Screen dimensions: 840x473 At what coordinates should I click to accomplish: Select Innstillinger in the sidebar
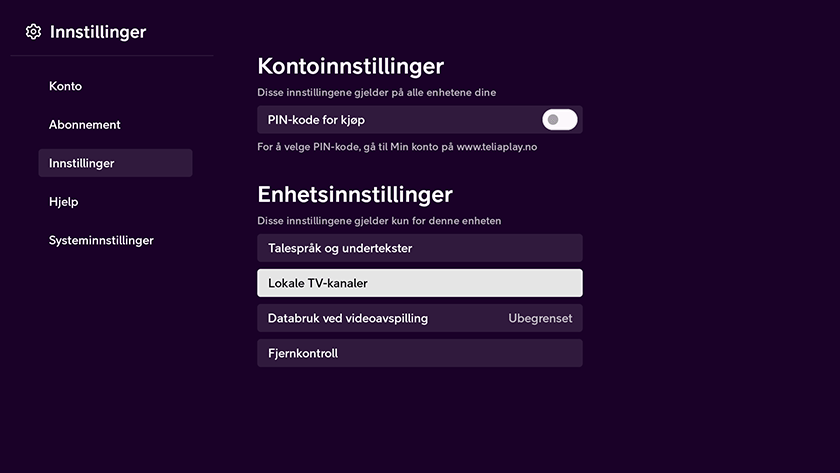pyautogui.click(x=115, y=163)
